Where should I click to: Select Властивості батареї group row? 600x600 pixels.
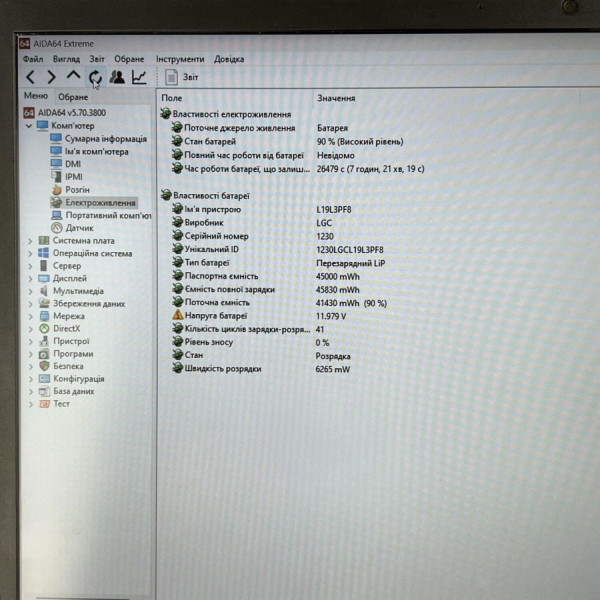pyautogui.click(x=205, y=196)
